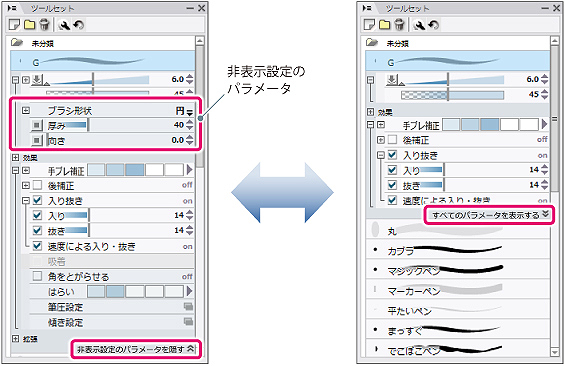Open the wrench settings icon in right panel

tap(419, 25)
